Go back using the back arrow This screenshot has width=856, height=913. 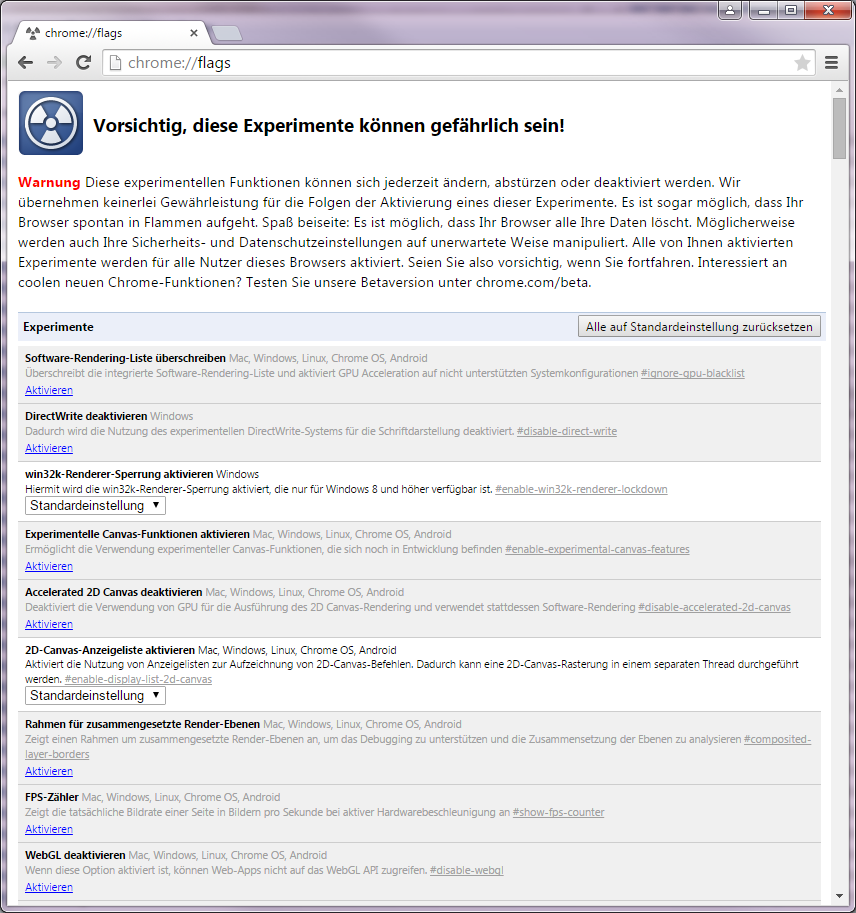26,62
